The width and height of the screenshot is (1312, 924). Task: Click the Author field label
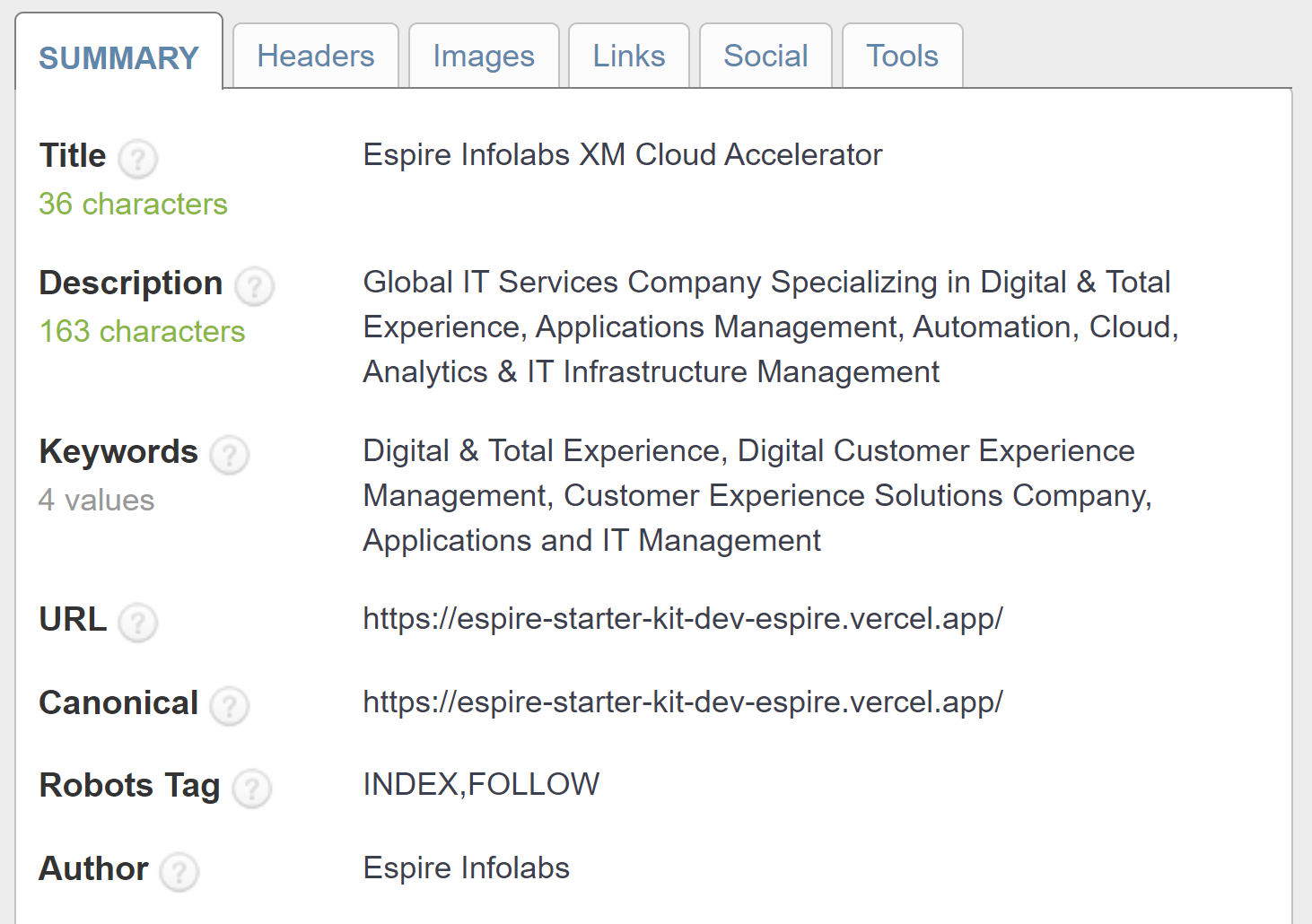point(94,868)
